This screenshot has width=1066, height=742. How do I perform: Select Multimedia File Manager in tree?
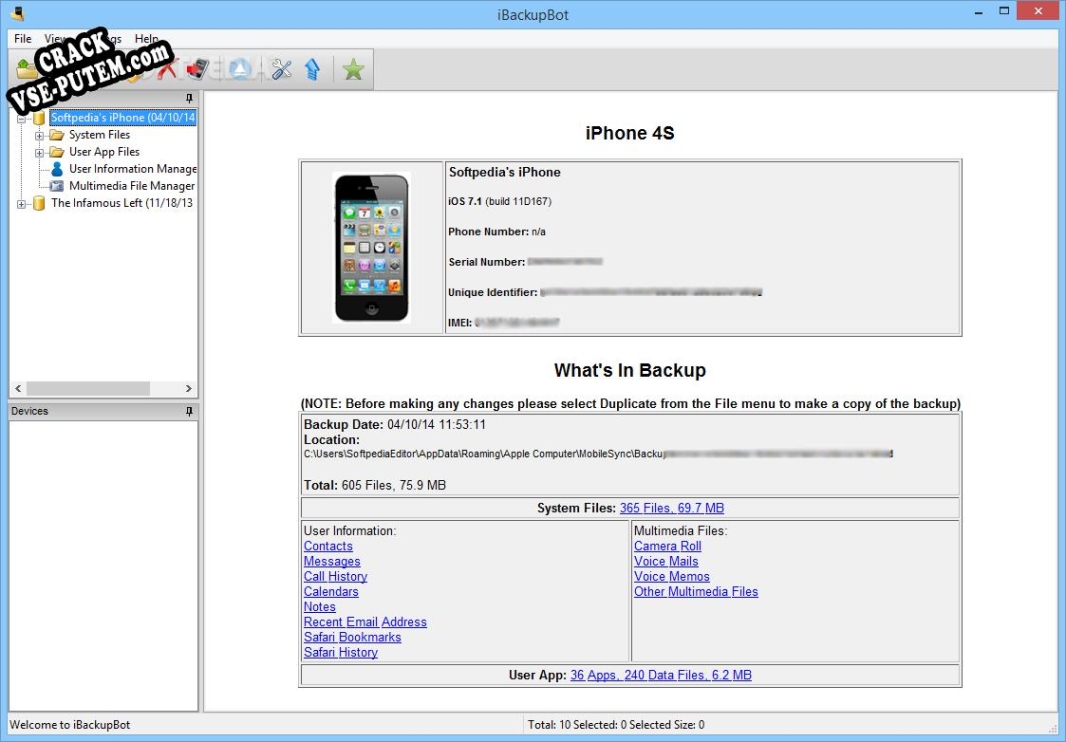point(131,186)
